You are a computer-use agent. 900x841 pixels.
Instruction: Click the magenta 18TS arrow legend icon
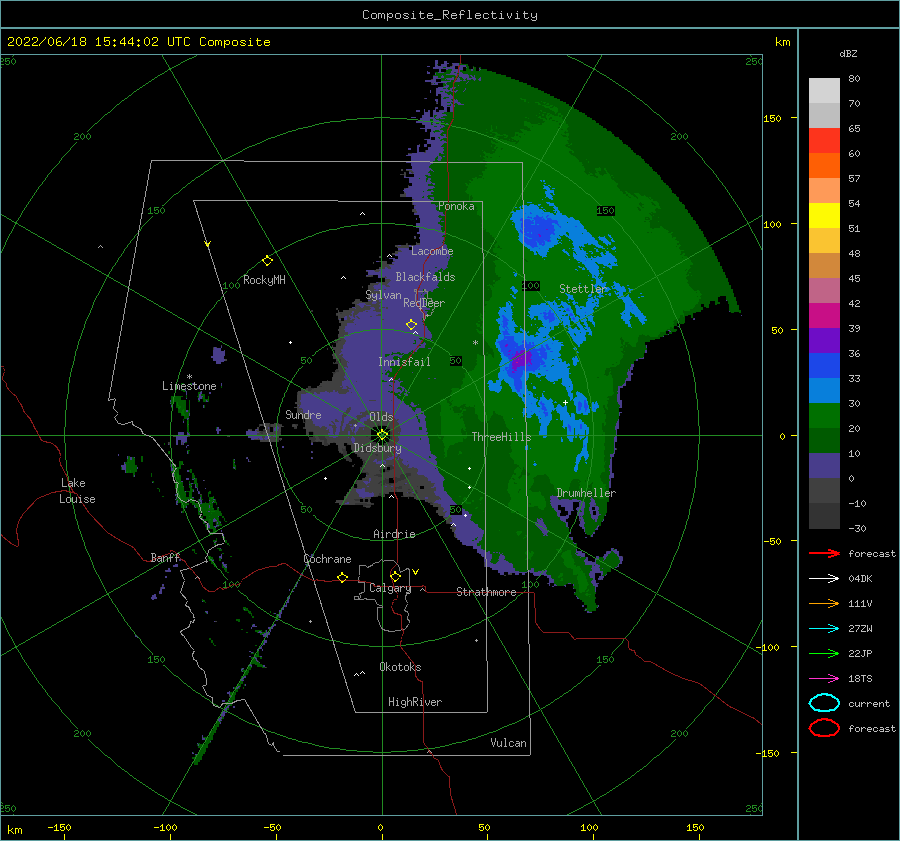click(x=824, y=679)
